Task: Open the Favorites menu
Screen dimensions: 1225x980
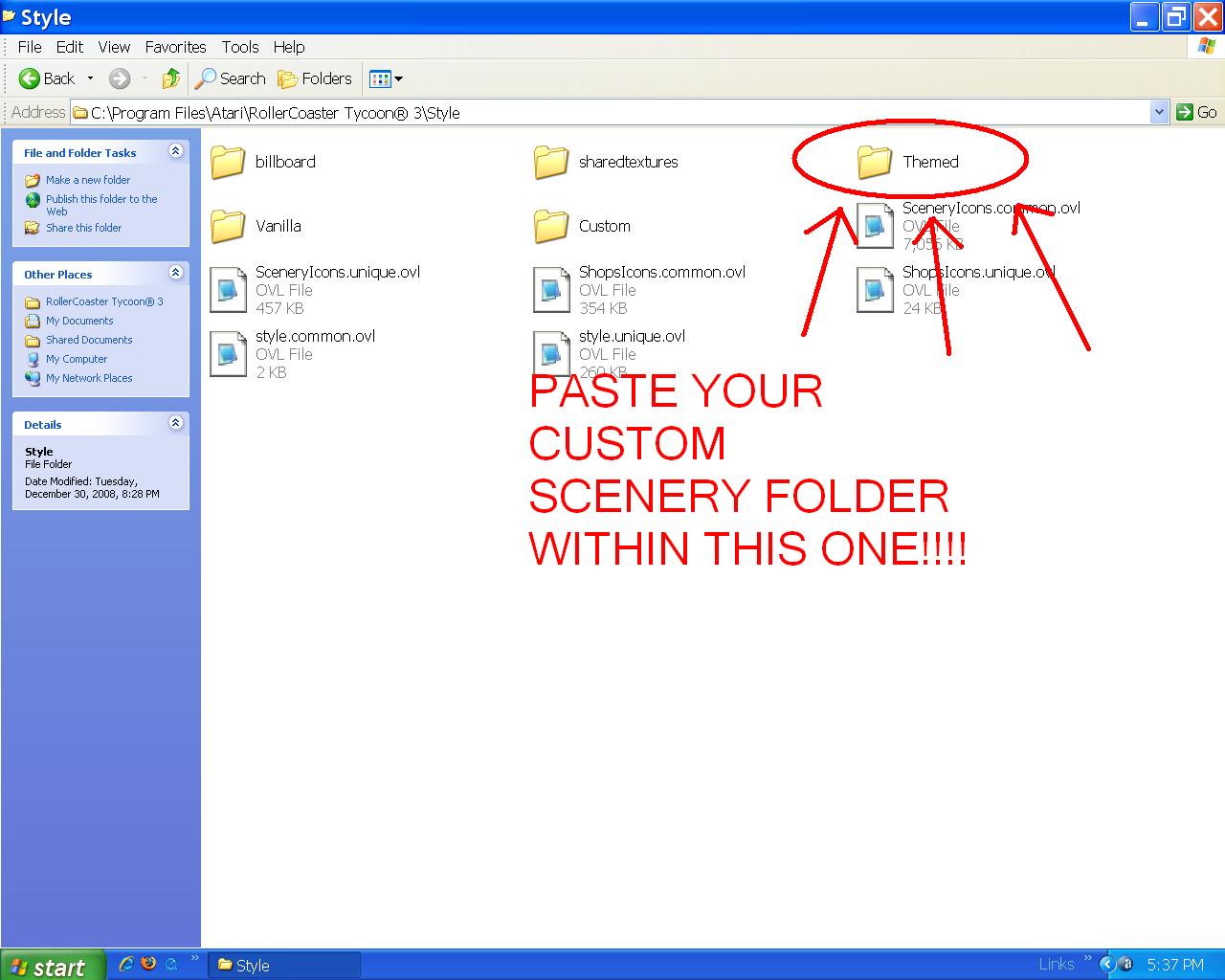Action: [x=175, y=47]
